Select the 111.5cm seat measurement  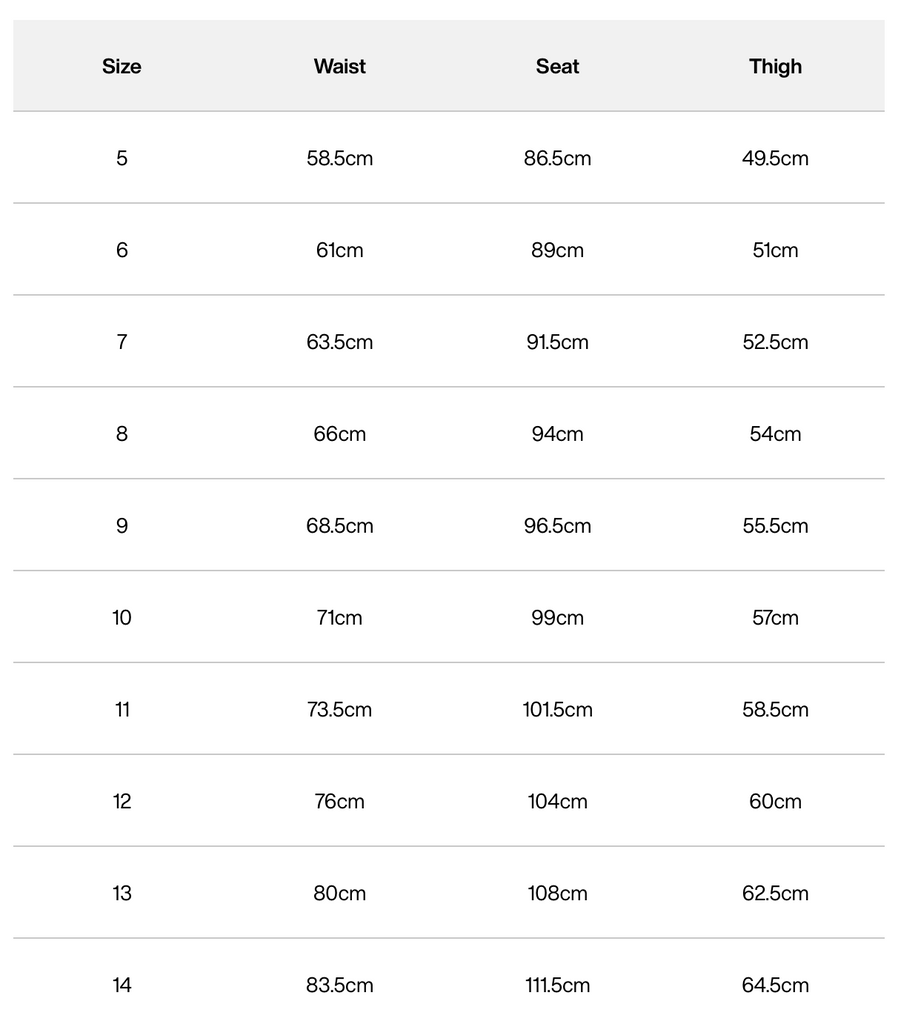[557, 985]
